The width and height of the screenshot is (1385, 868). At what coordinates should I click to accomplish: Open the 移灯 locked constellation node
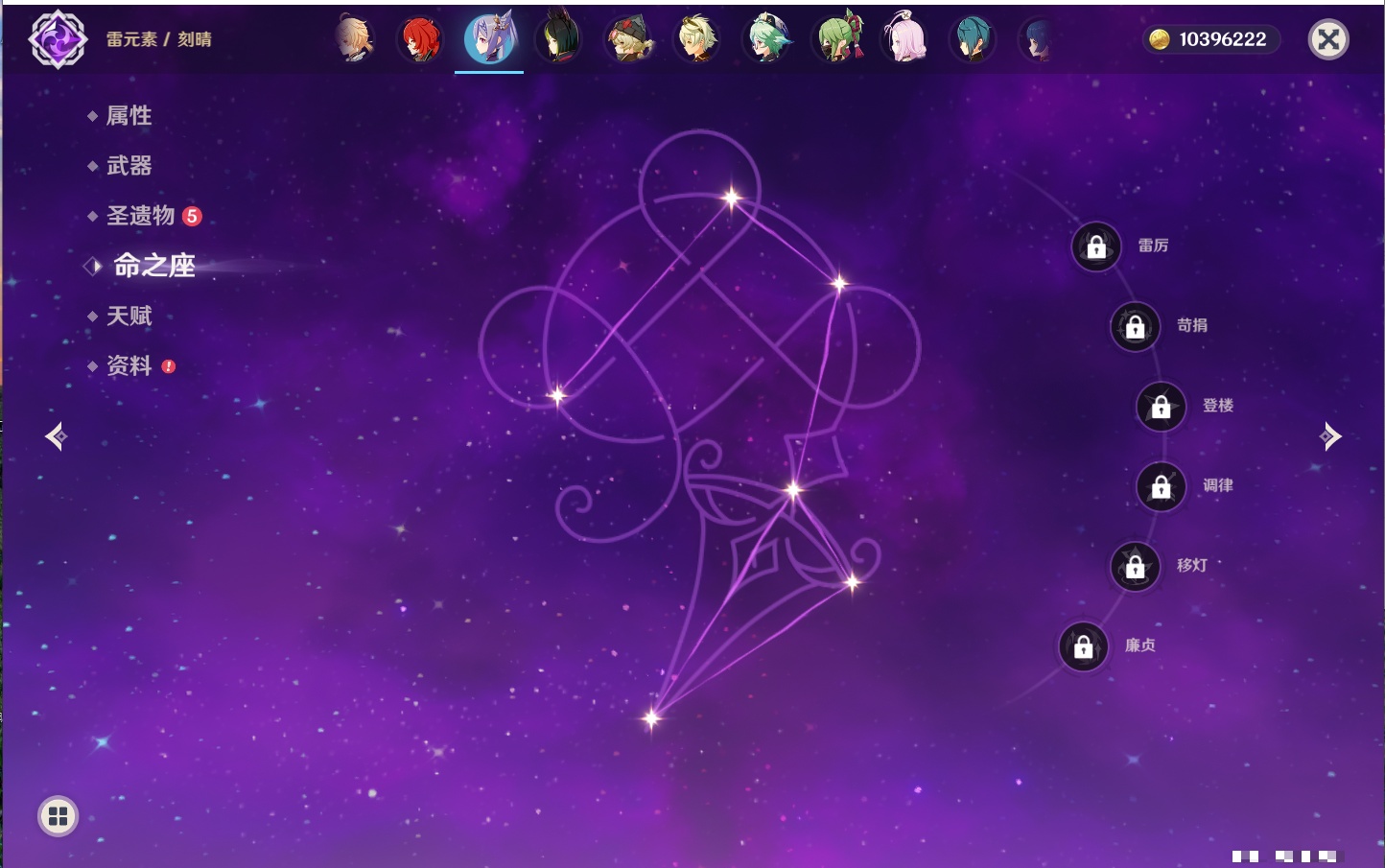coord(1135,567)
